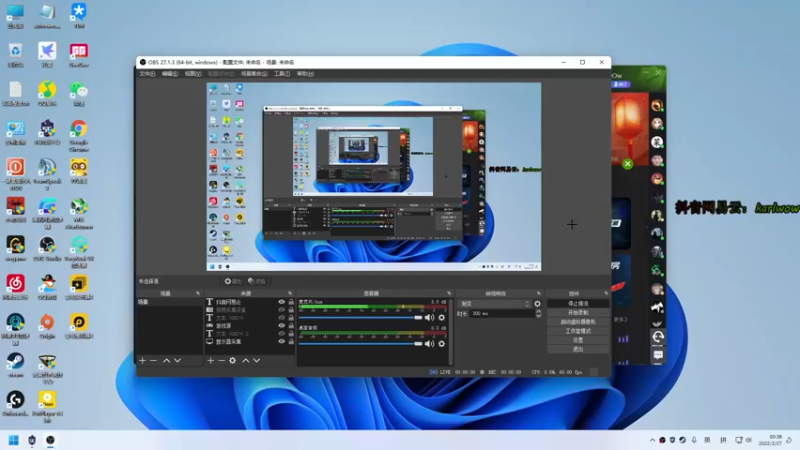800x450 pixels.
Task: Open the 工具(T) menu
Action: pyautogui.click(x=282, y=74)
